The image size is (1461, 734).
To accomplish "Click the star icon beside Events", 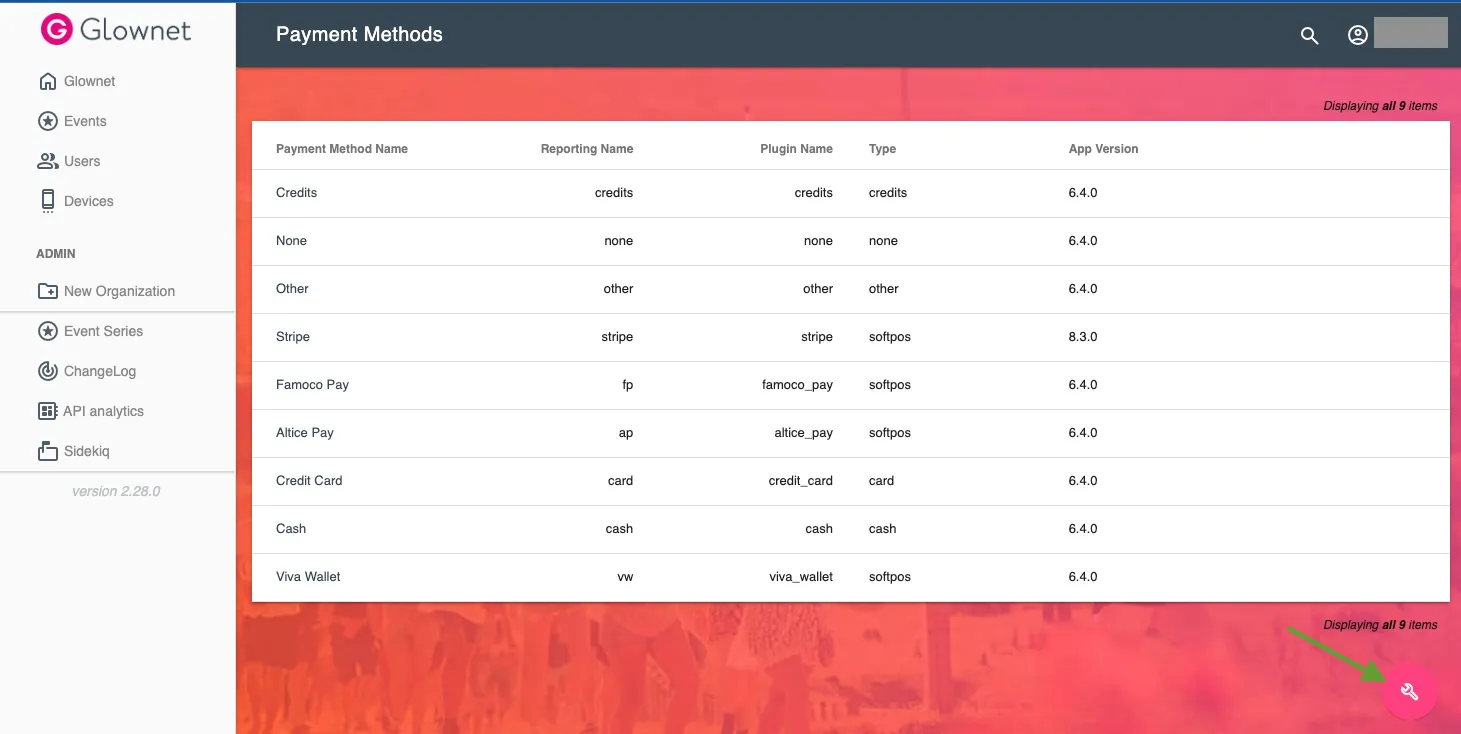I will pyautogui.click(x=47, y=121).
